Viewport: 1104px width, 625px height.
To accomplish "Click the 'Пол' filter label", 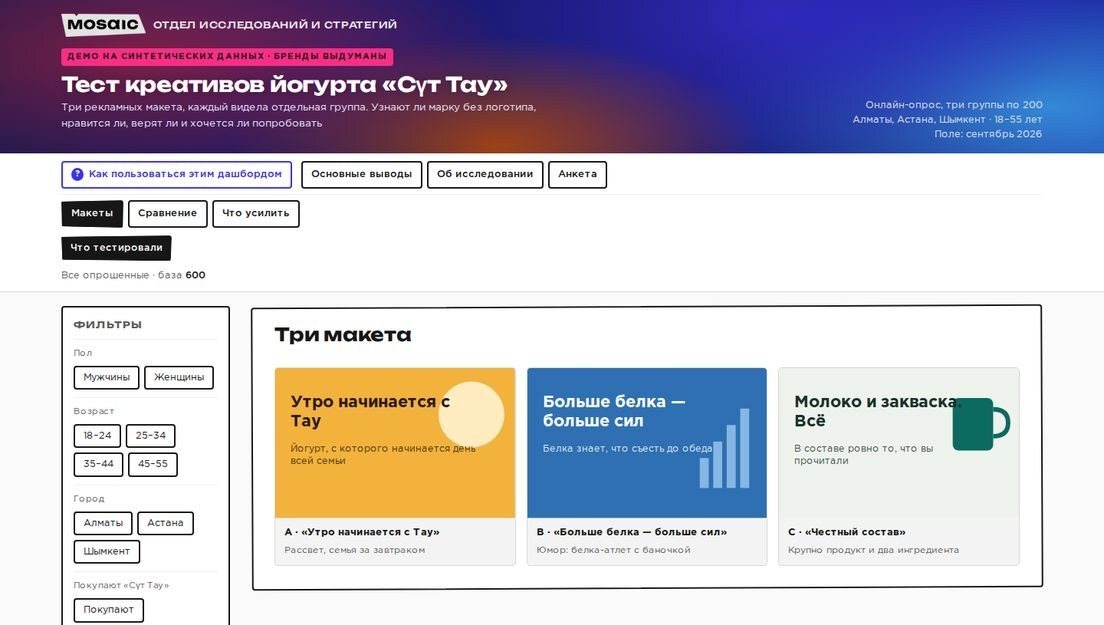I will (x=82, y=353).
